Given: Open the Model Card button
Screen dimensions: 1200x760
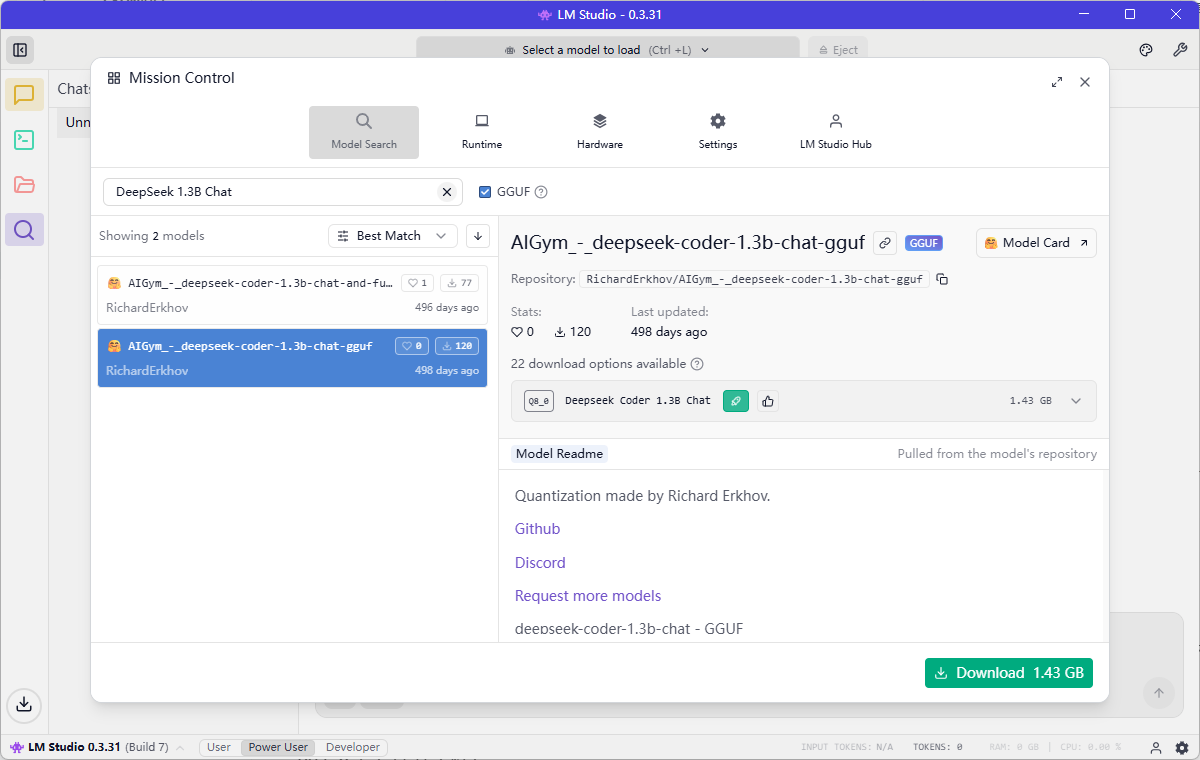Looking at the screenshot, I should [x=1036, y=243].
